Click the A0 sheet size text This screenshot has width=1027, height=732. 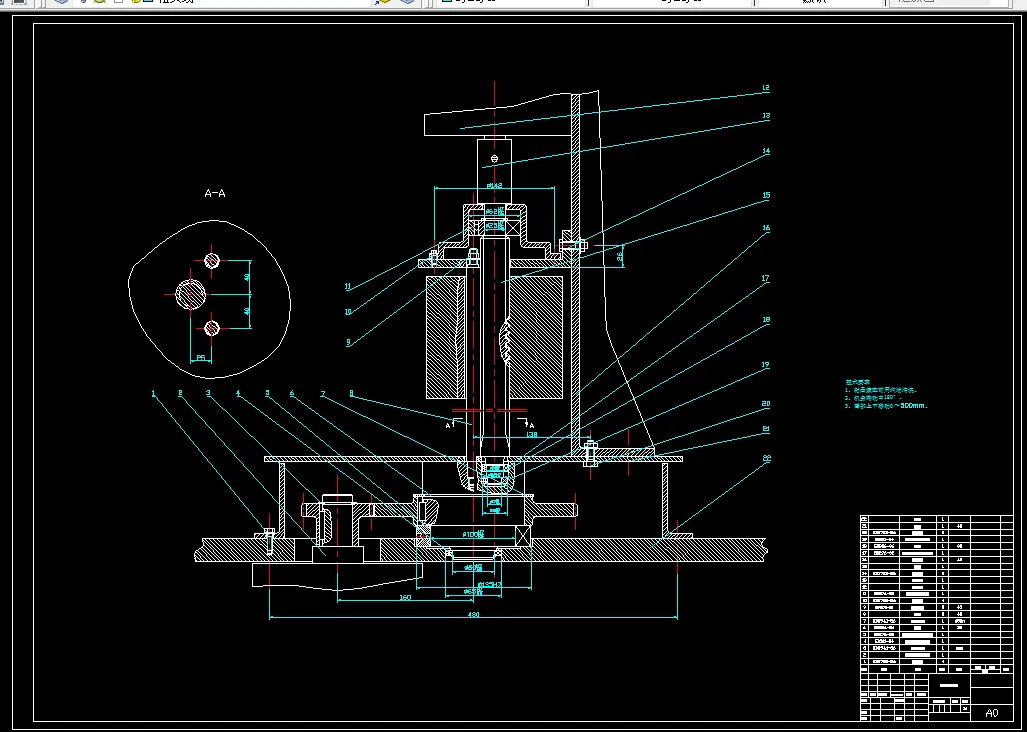pos(991,713)
